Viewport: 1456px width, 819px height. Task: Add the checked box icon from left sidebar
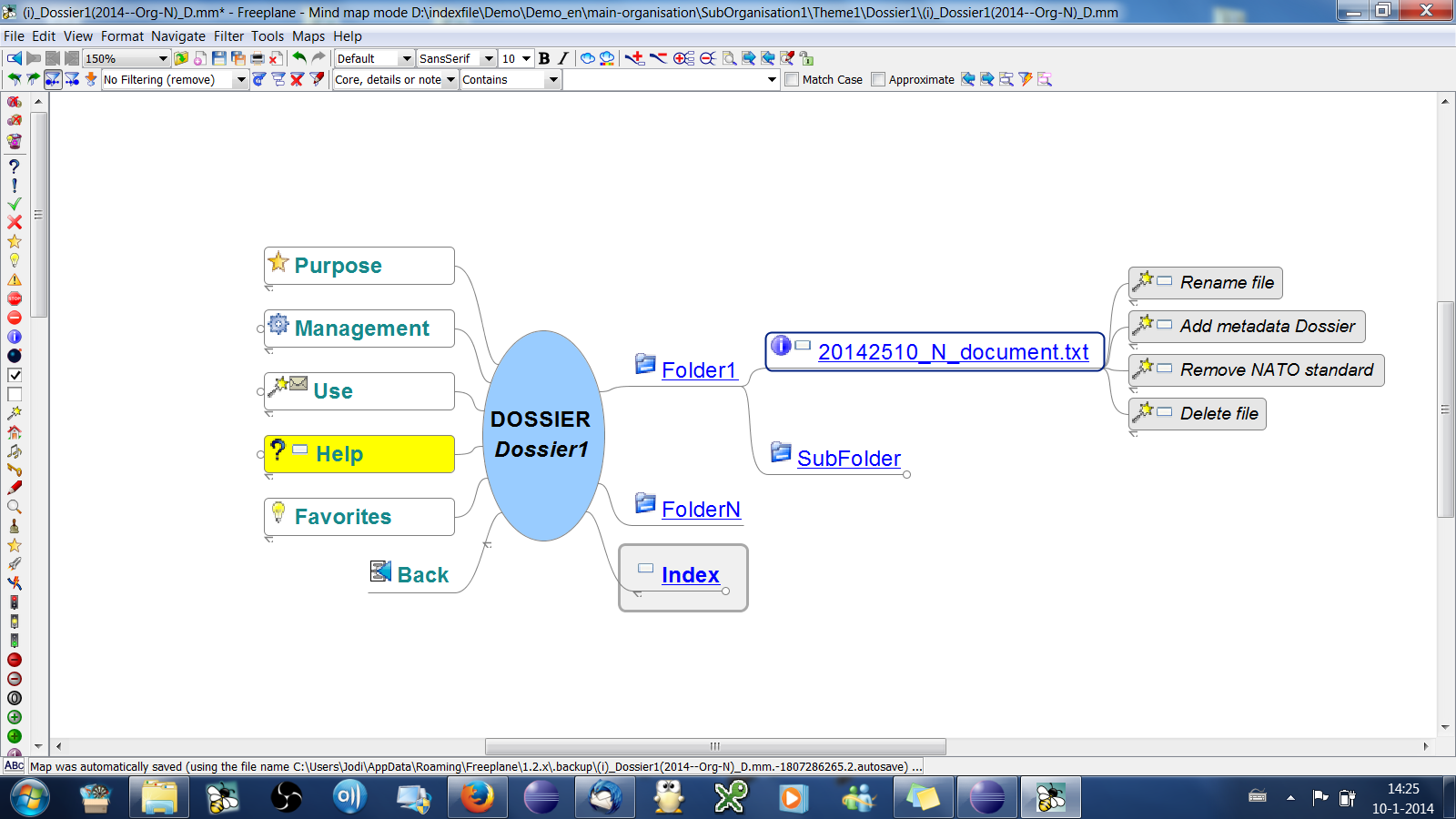pyautogui.click(x=15, y=375)
